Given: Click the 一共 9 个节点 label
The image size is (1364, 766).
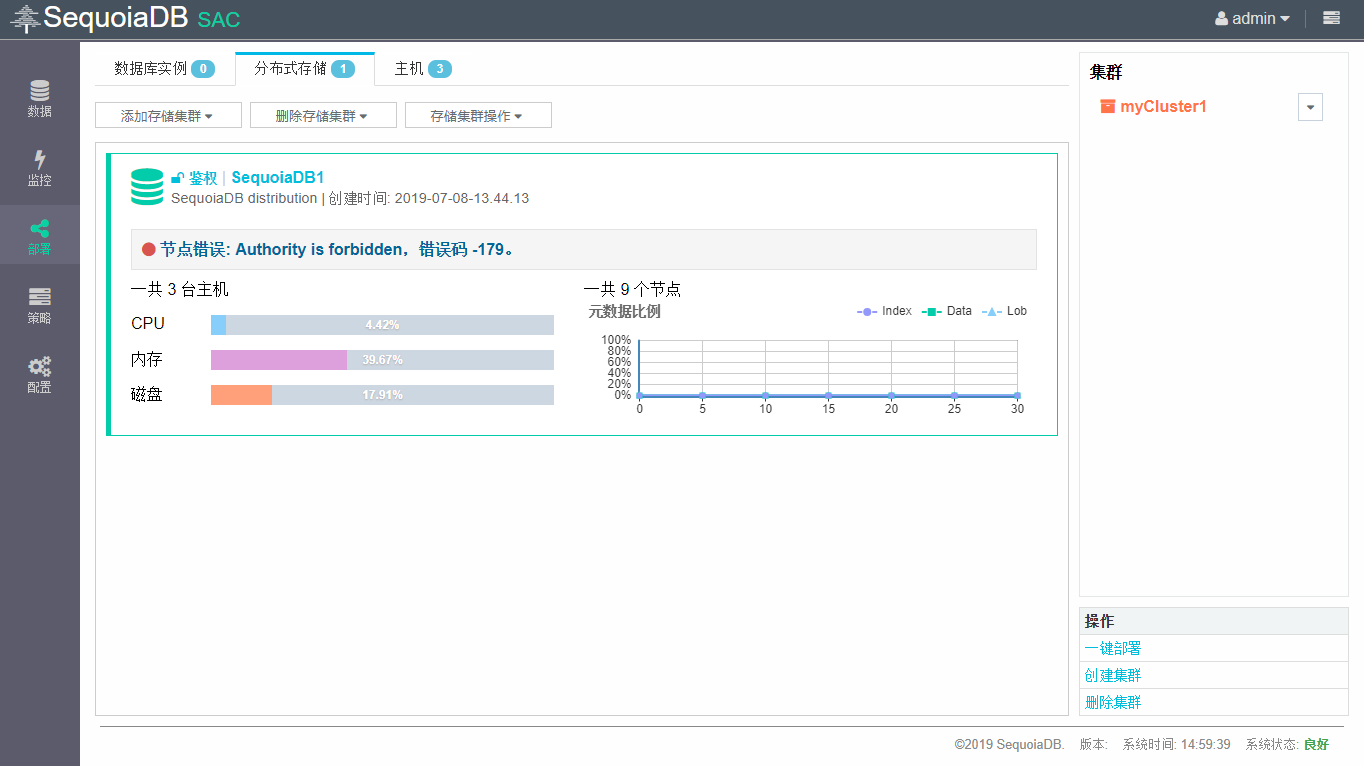Looking at the screenshot, I should pyautogui.click(x=632, y=289).
